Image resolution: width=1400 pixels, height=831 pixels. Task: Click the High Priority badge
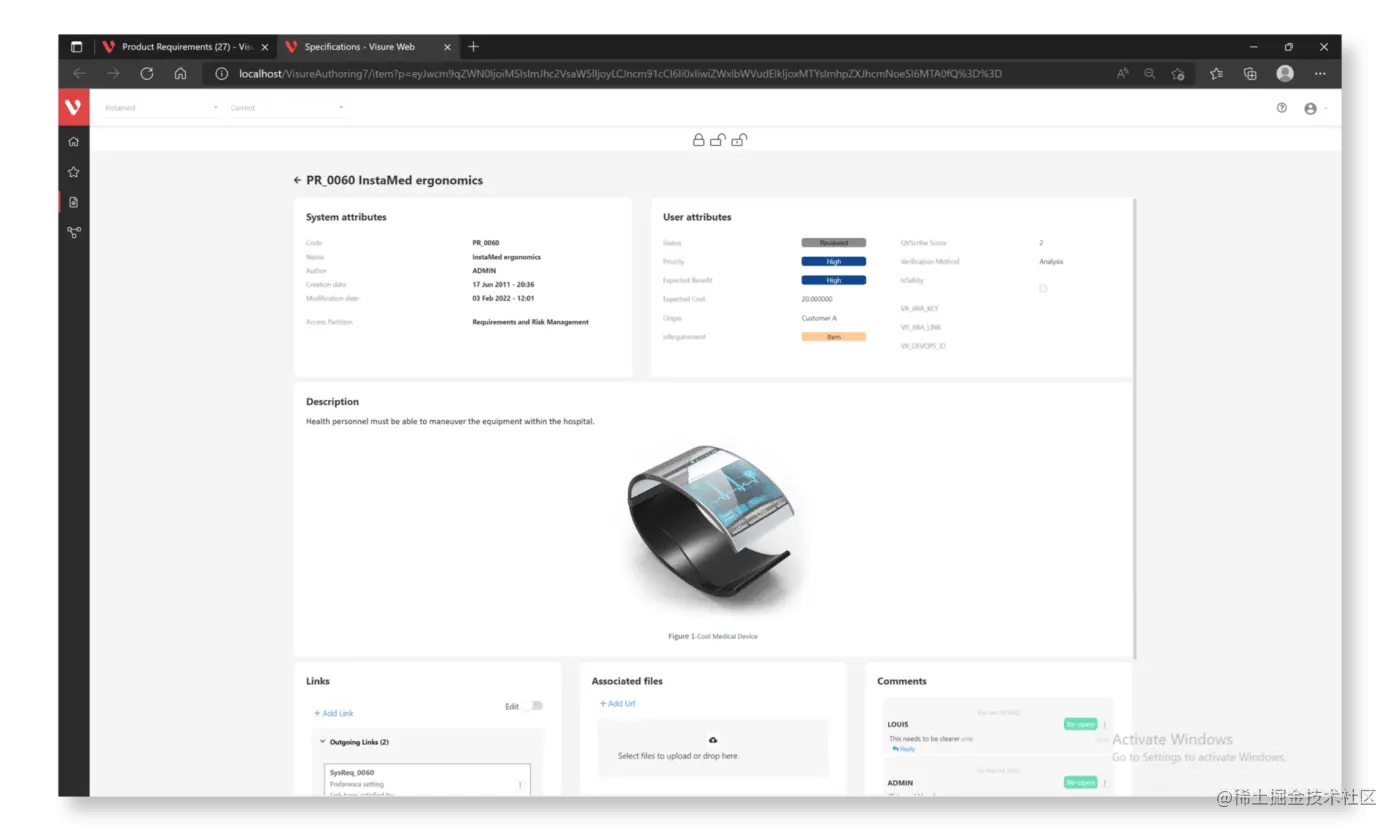833,262
